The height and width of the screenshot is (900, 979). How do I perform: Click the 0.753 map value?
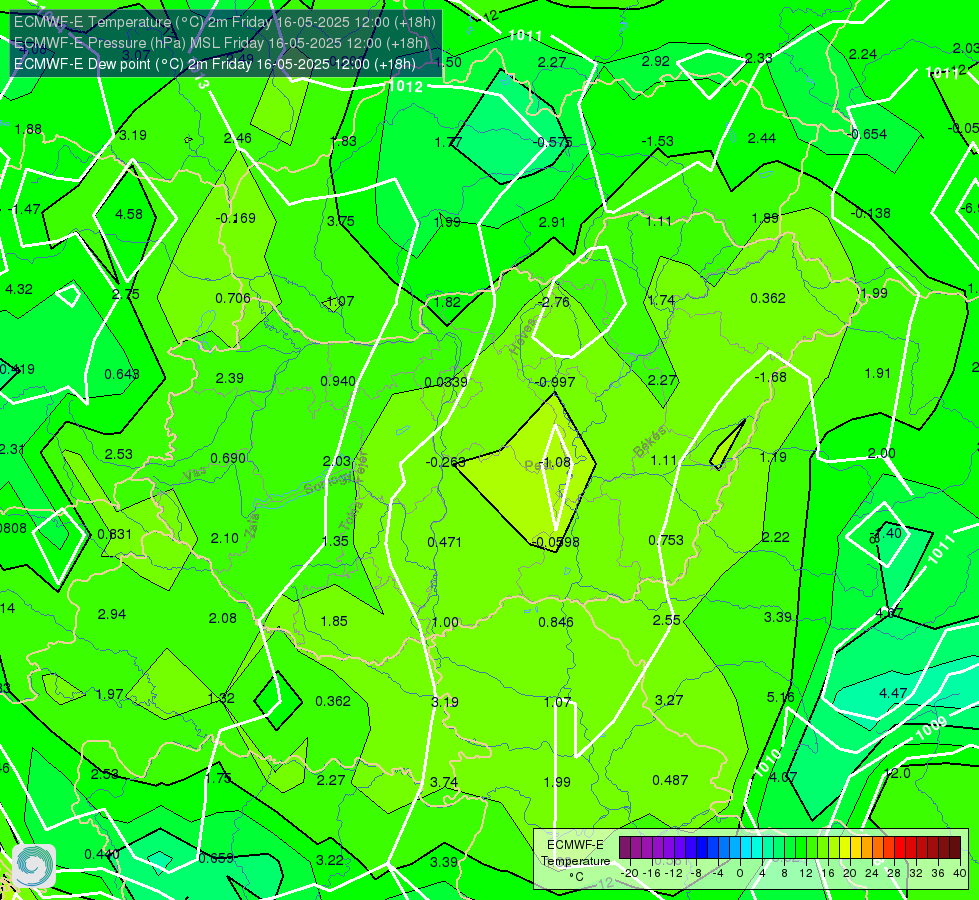pyautogui.click(x=666, y=540)
